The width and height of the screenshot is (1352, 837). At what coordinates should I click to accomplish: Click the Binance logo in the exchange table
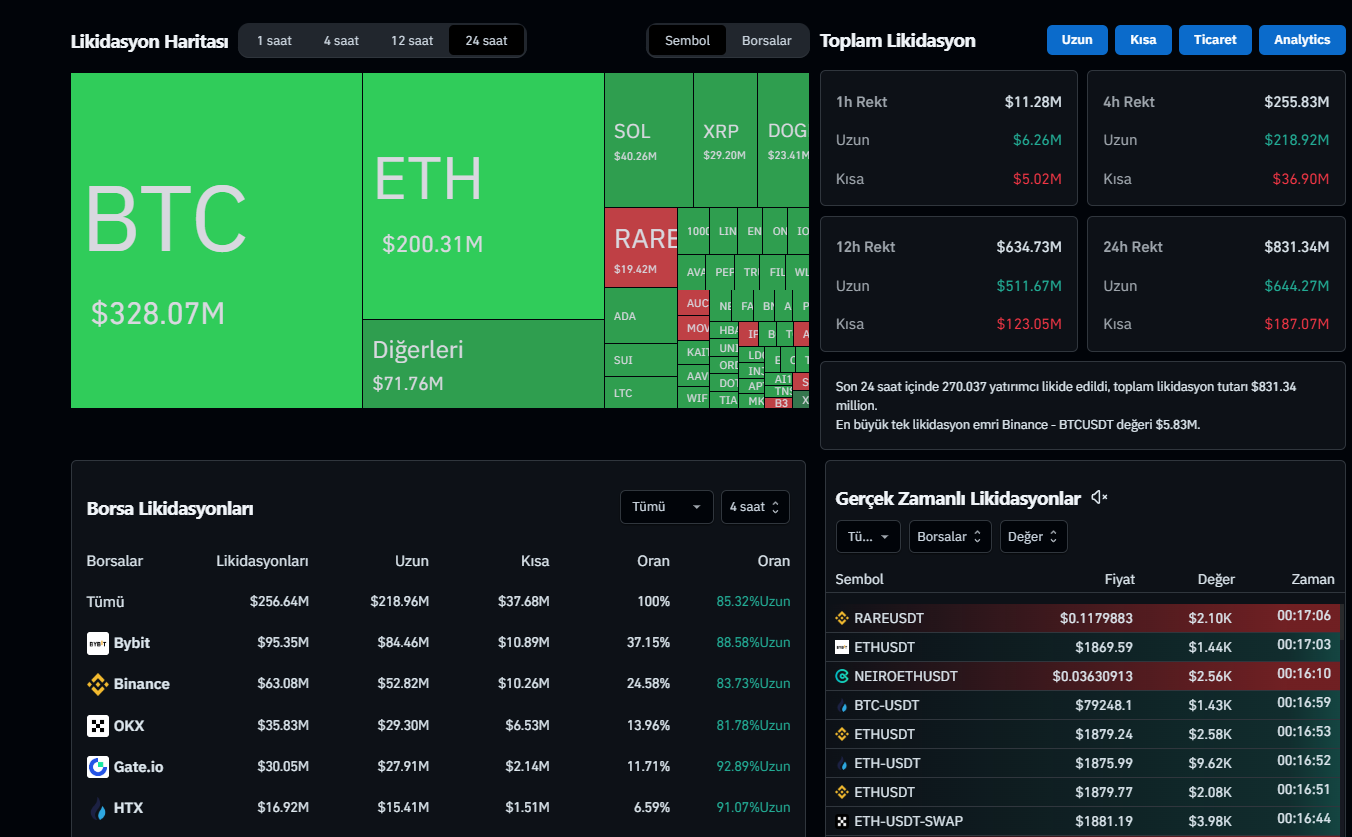click(x=98, y=684)
